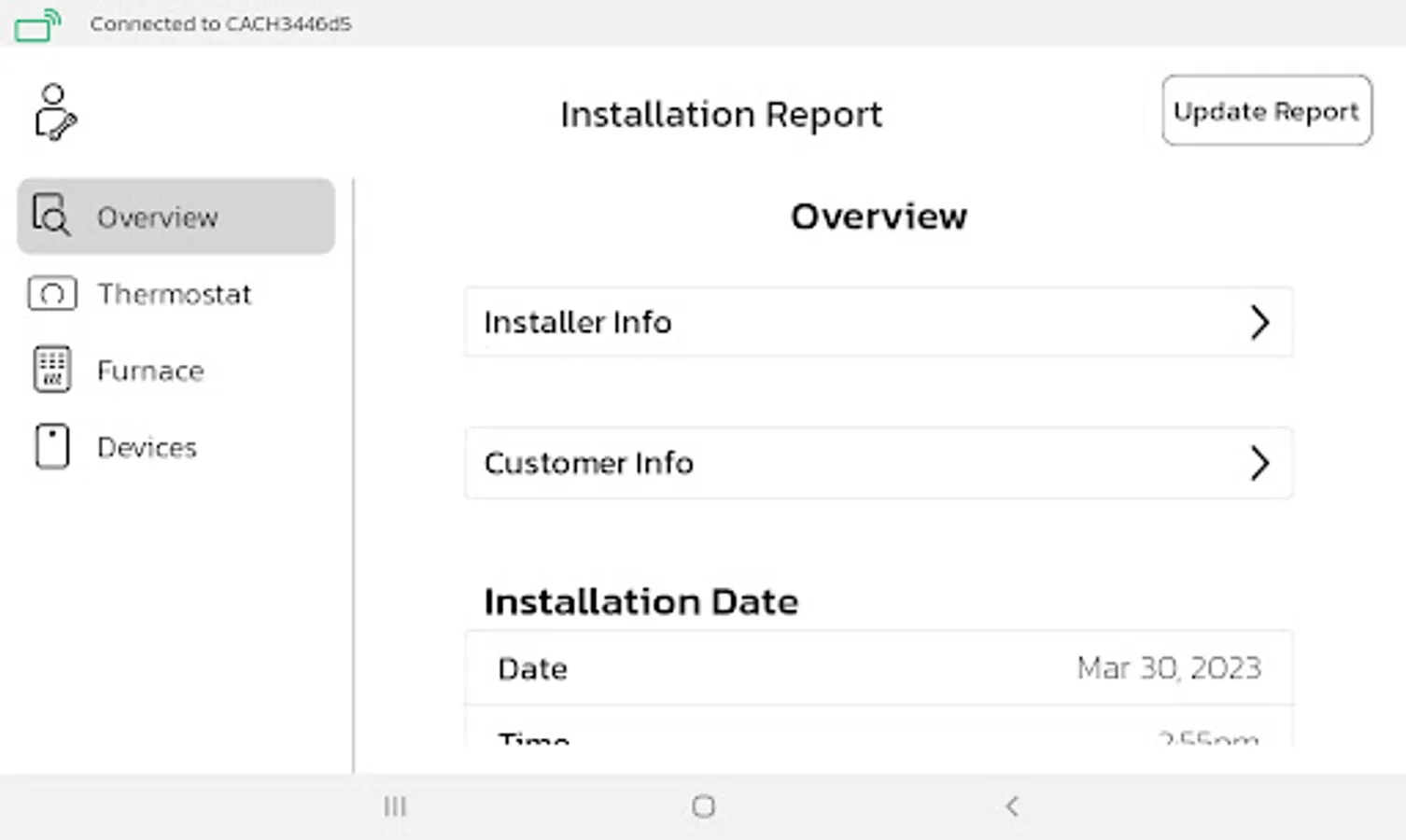Screen dimensions: 1406x840
Task: Go to the Devices section
Action: [x=148, y=447]
